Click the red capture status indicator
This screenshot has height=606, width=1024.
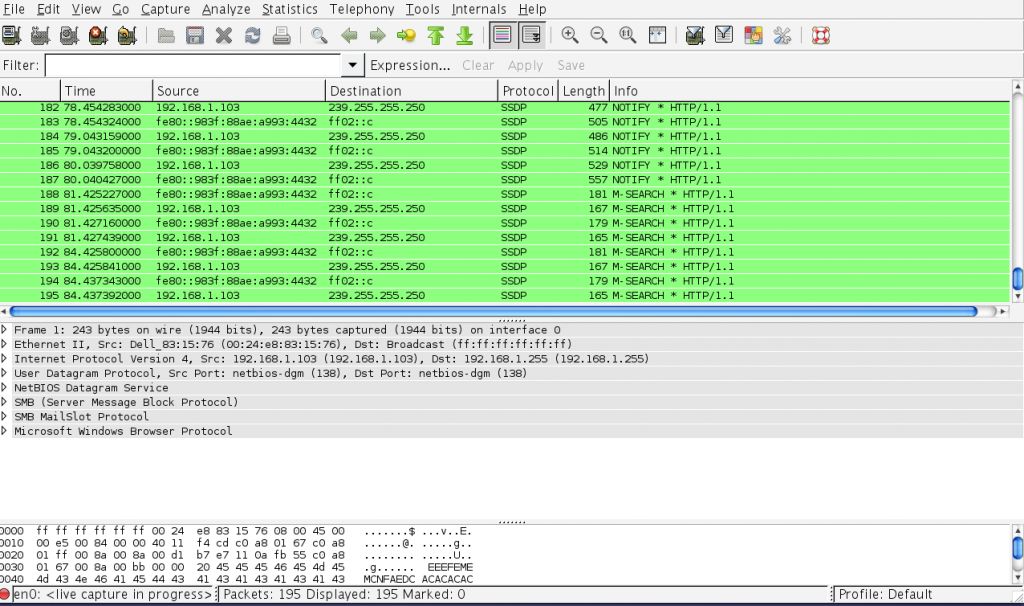pyautogui.click(x=5, y=594)
